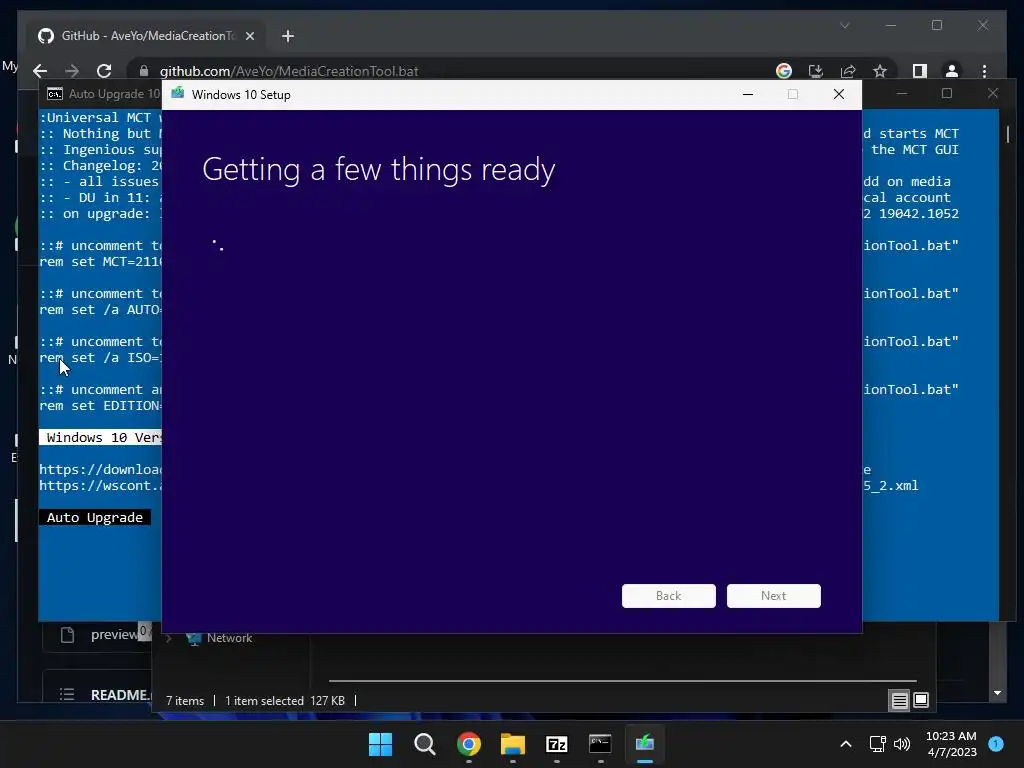Click the preview file icon on GitHub
The image size is (1024, 768).
(67, 635)
